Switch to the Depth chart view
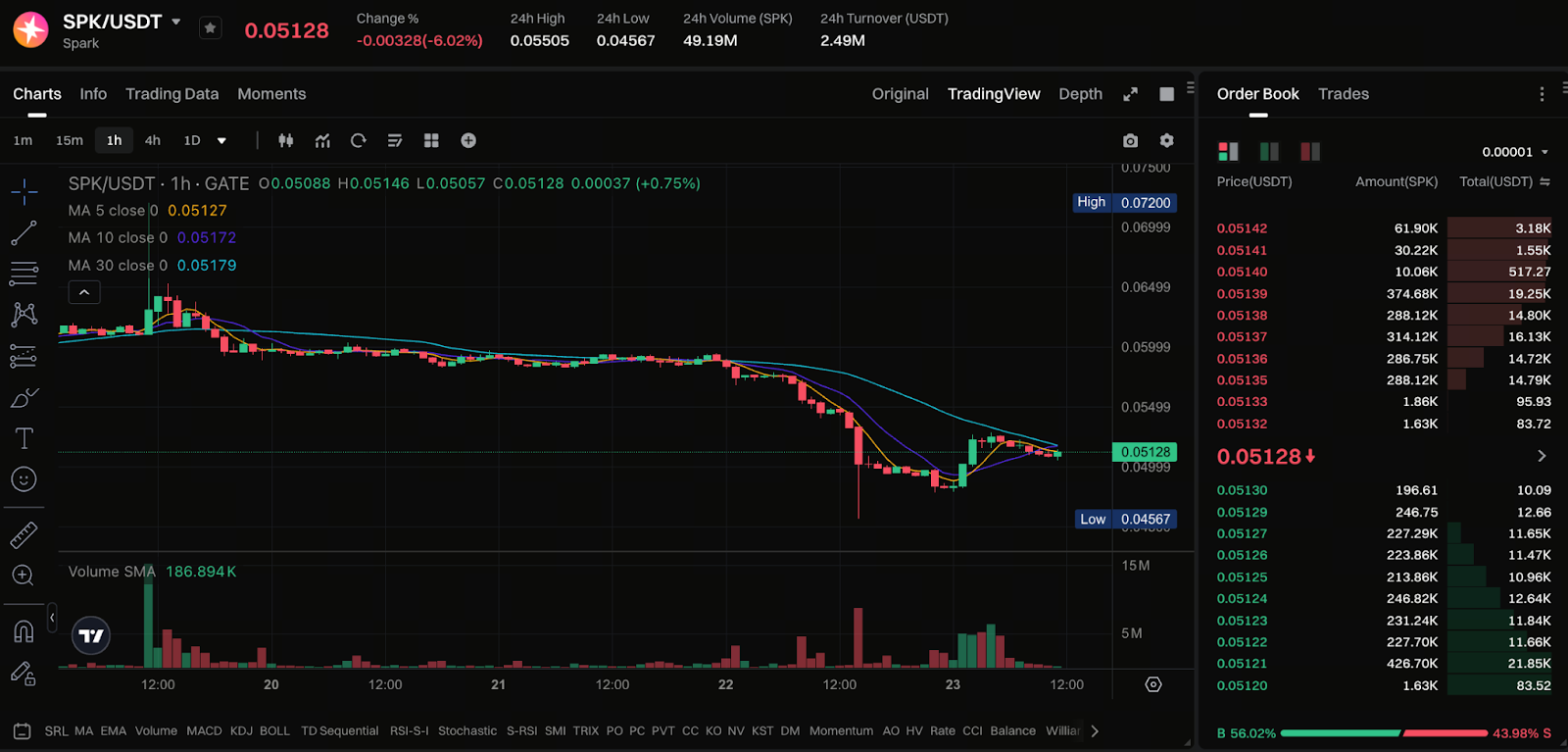Screen dimensions: 1568x752 tap(1080, 94)
